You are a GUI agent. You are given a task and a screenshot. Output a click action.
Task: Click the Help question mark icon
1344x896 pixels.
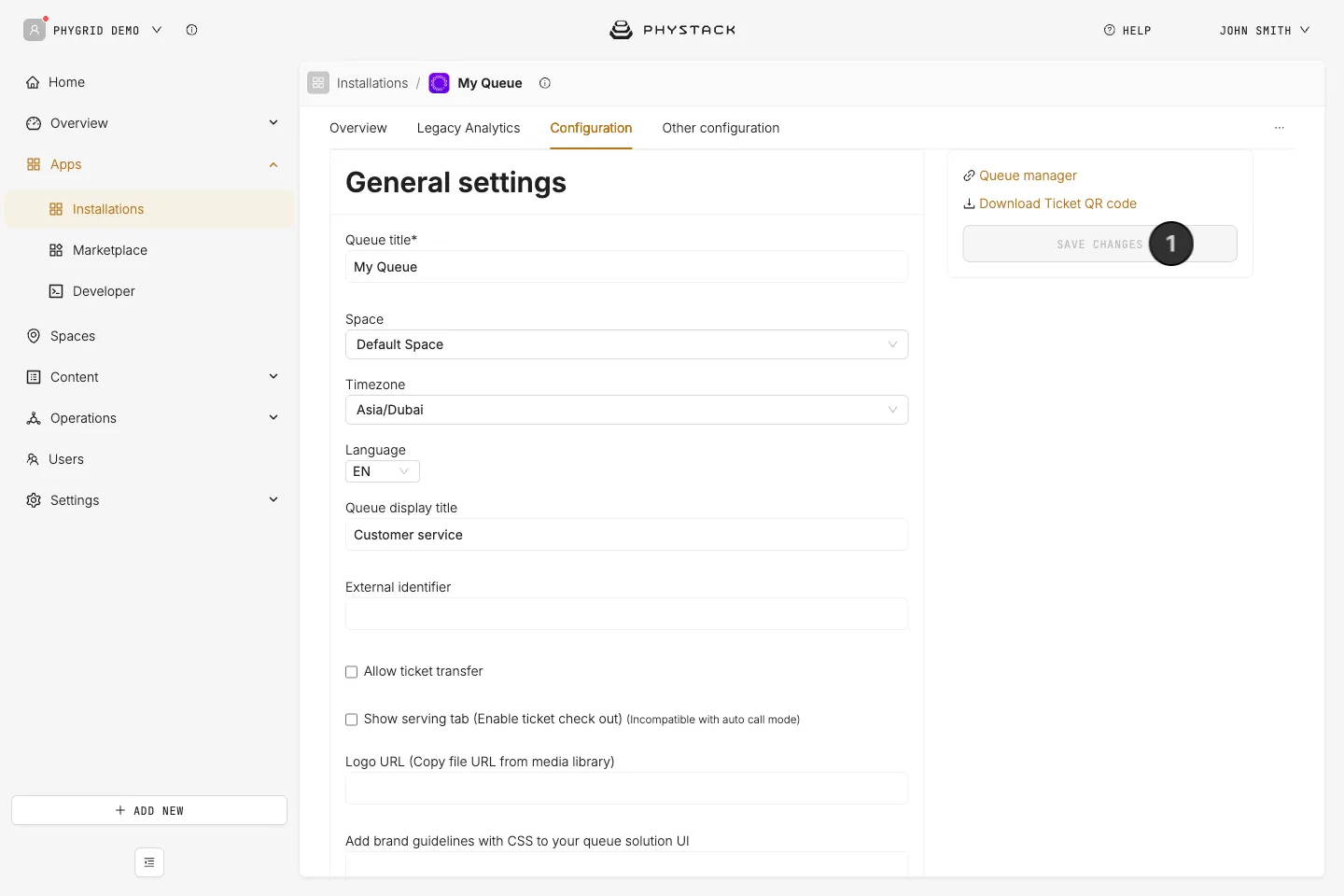click(x=1110, y=30)
